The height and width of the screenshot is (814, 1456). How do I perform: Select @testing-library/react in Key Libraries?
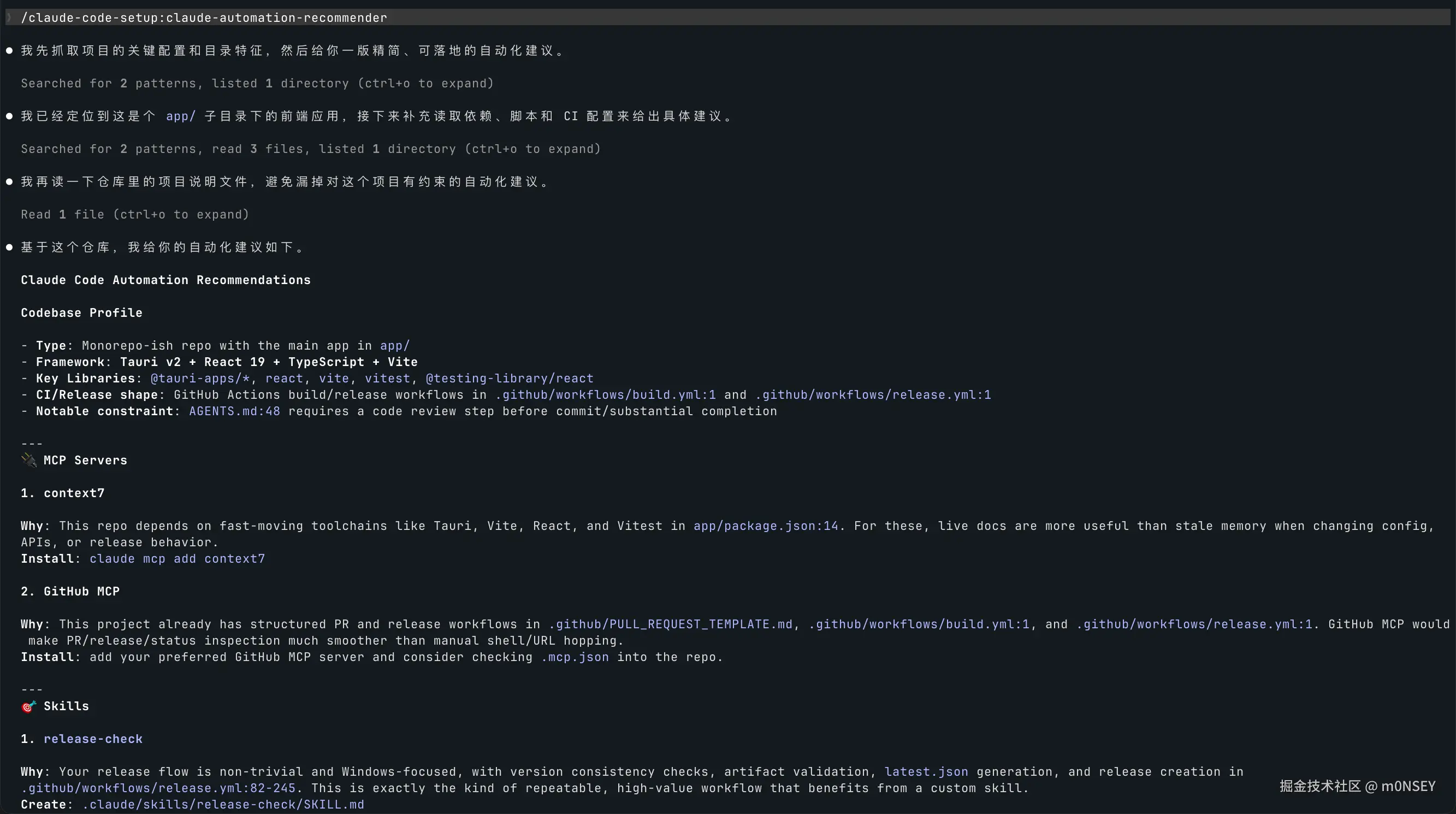509,379
